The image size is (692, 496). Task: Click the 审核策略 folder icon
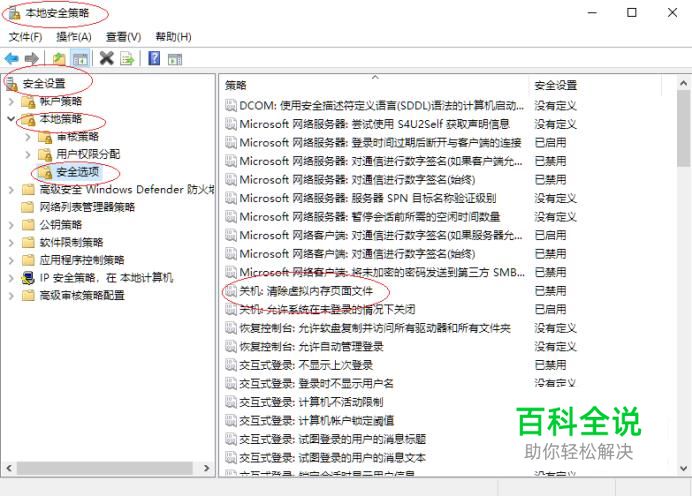click(x=45, y=137)
